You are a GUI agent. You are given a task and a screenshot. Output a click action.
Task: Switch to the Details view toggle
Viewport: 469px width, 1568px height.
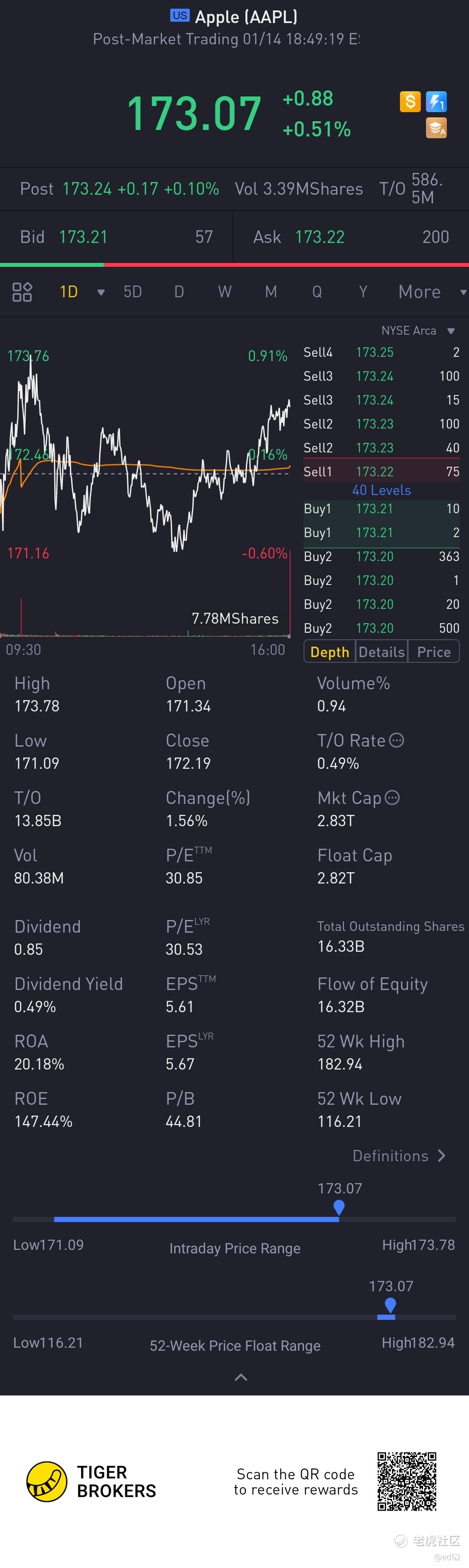pos(381,652)
